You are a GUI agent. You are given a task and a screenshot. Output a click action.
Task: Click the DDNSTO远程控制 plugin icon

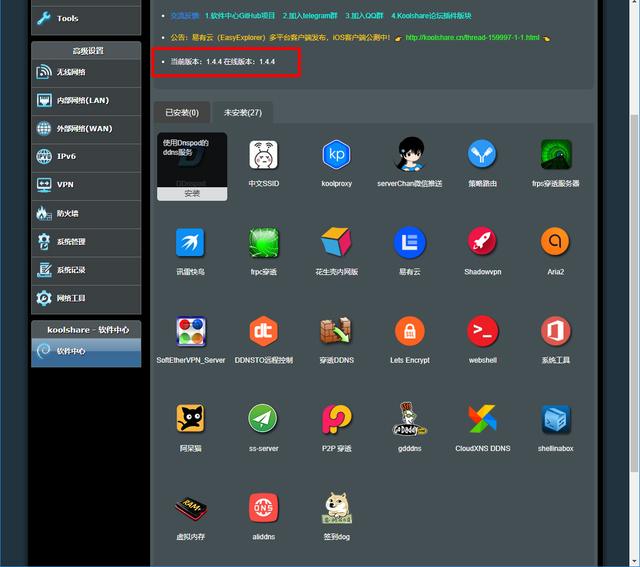tap(263, 331)
